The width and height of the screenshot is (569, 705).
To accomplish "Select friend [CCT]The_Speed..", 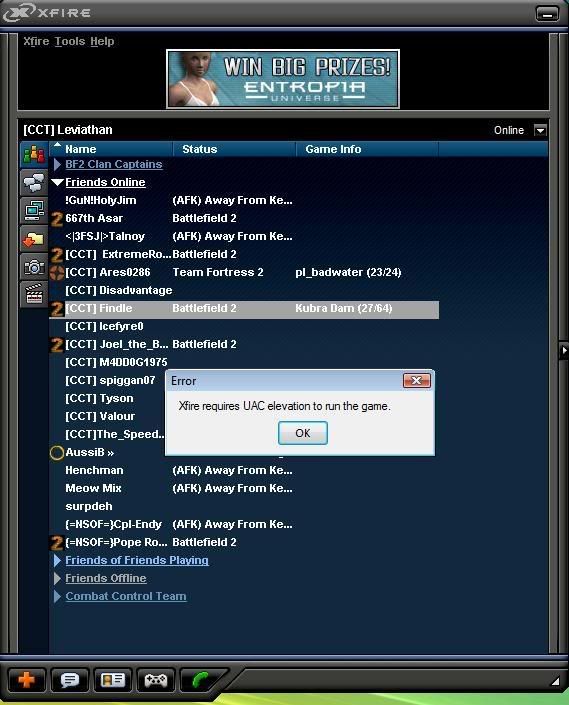I will click(115, 434).
